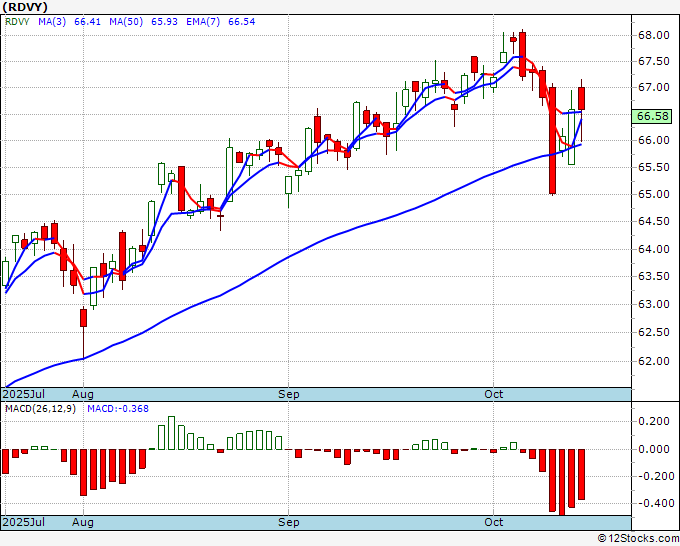Click the 0.000 MACD axis label
This screenshot has width=680, height=546.
point(654,449)
